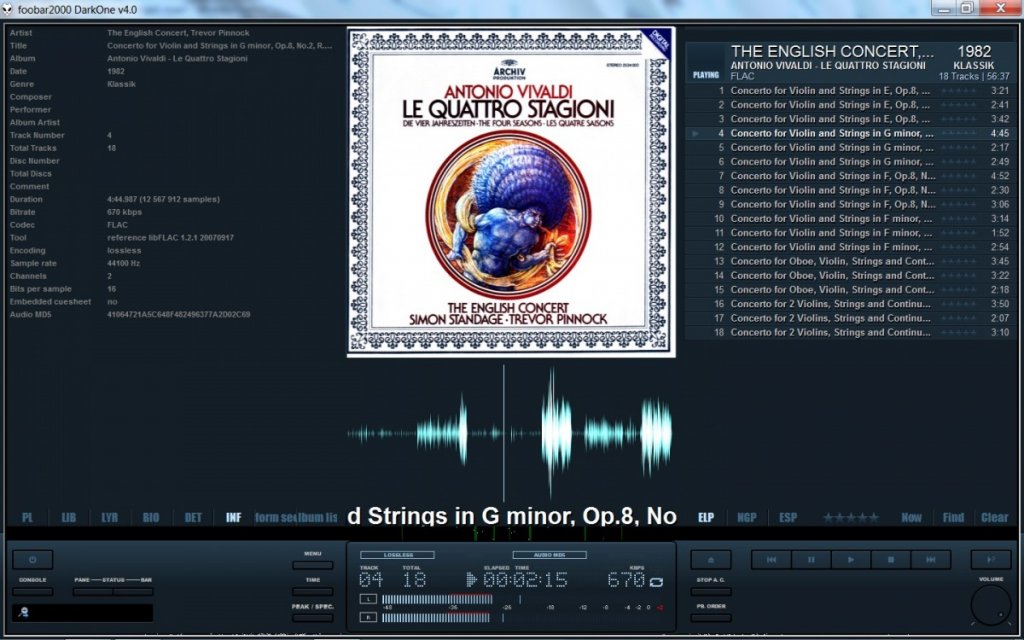This screenshot has height=640, width=1024.
Task: Select the ELP tab
Action: pos(706,517)
